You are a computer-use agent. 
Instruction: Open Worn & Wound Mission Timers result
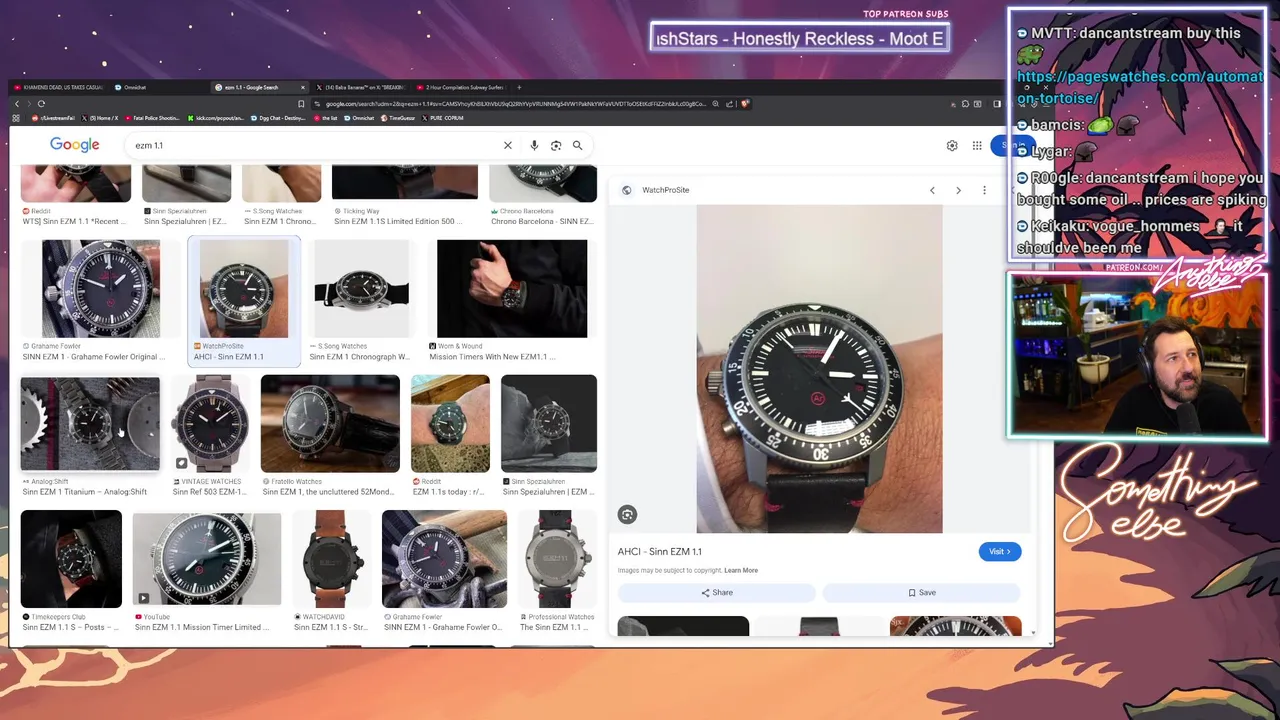click(512, 301)
